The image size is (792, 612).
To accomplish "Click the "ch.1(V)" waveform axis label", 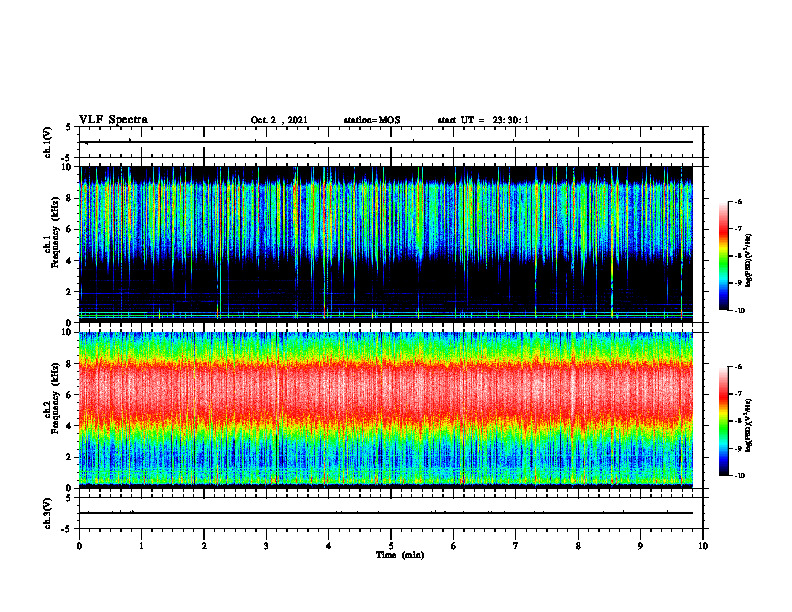I will point(48,142).
